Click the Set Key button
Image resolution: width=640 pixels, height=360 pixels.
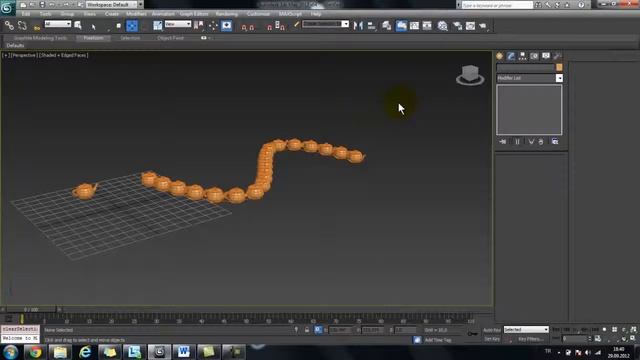491,339
